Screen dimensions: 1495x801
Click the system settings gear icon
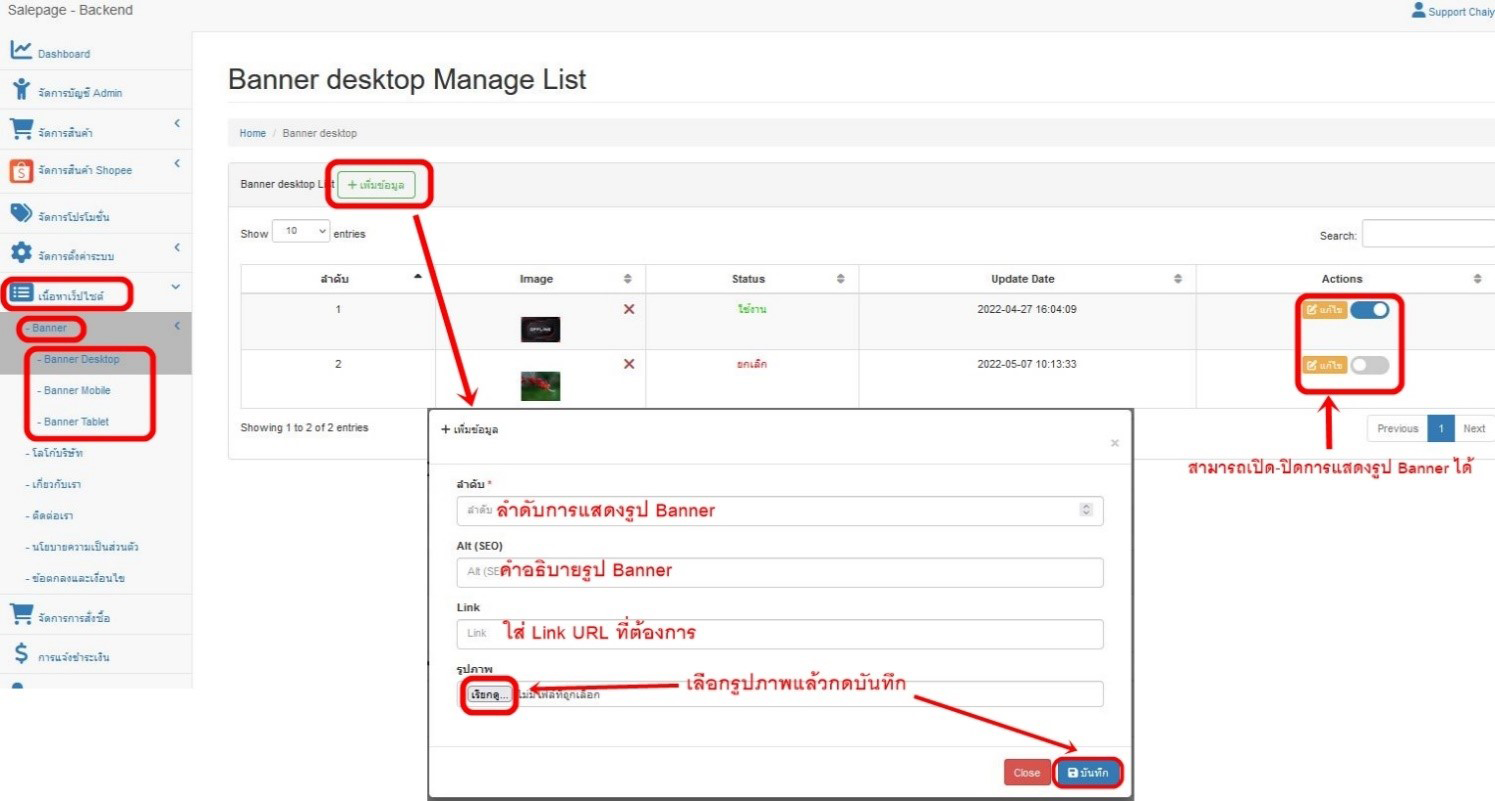click(22, 253)
